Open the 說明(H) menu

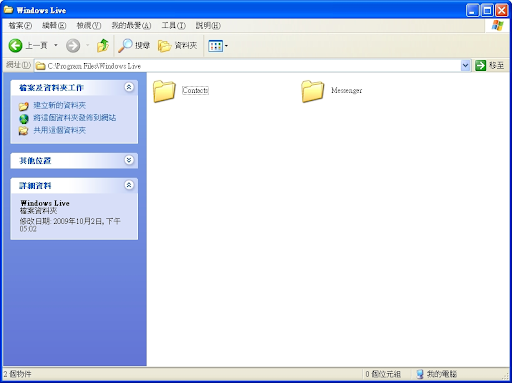point(208,26)
